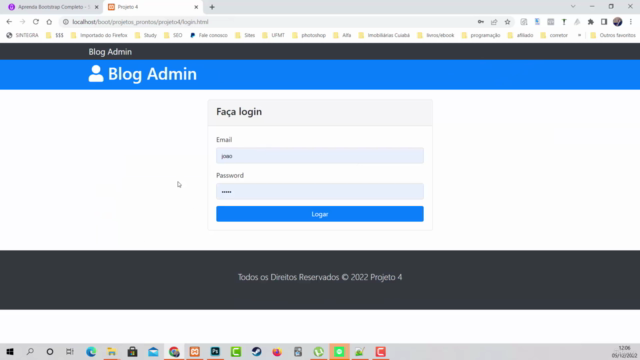
Task: Open Importado do Firefox bookmarks folder
Action: [x=99, y=36]
